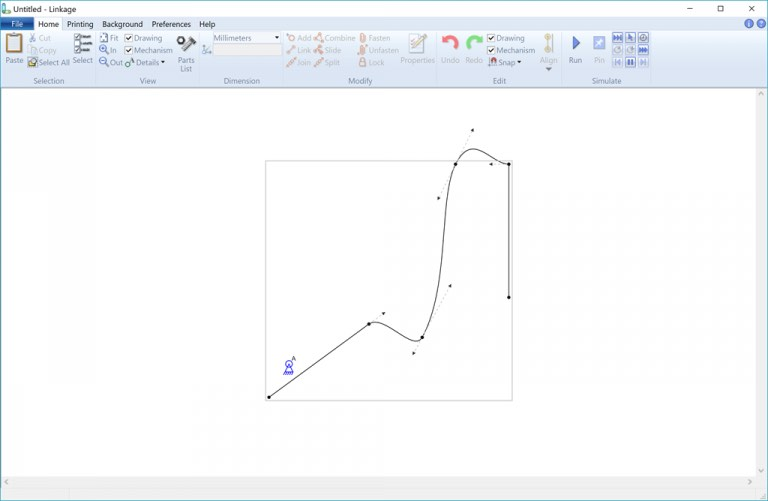Uncheck Drawing checkbox in Edit group
The image size is (768, 501).
click(491, 38)
